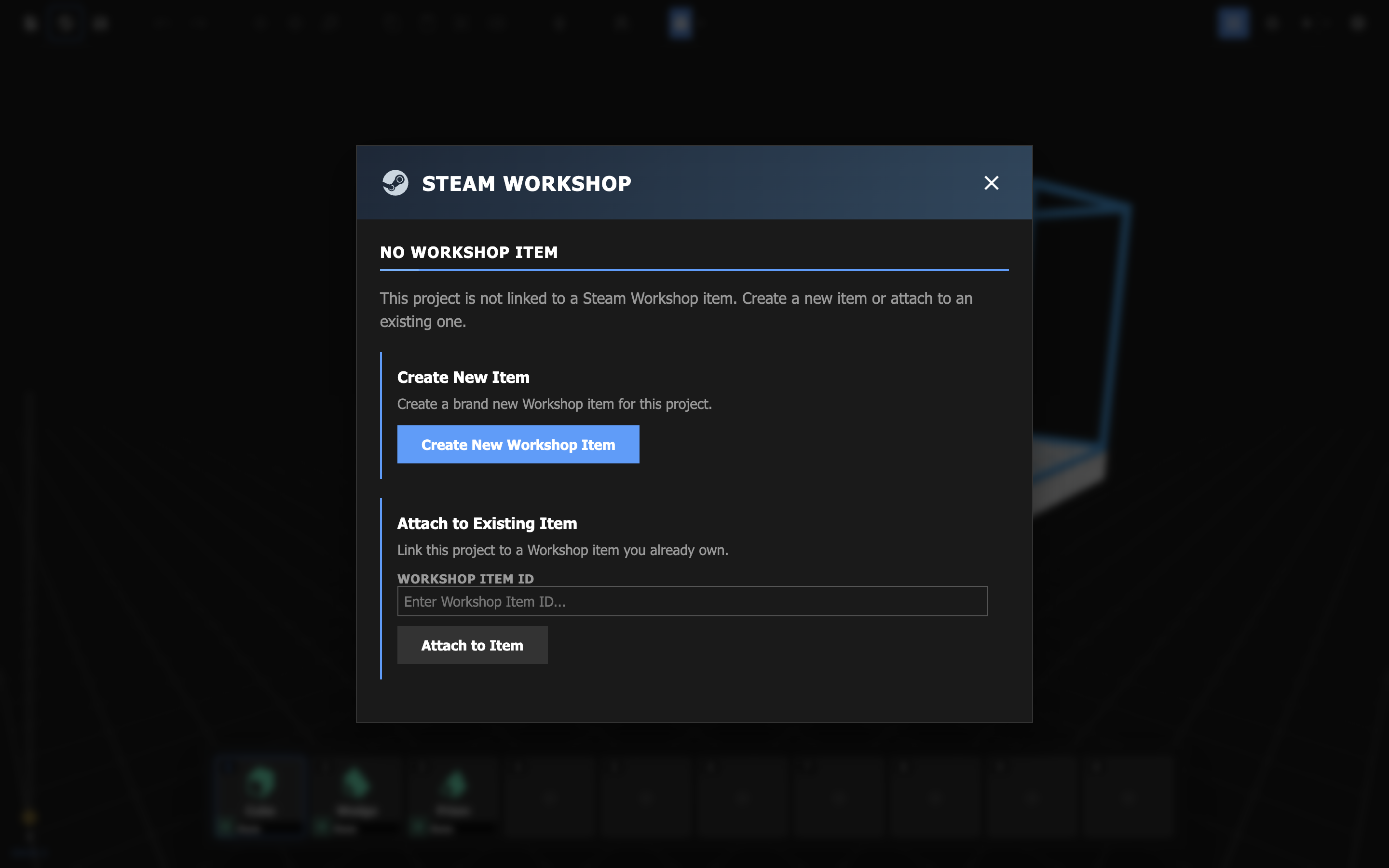Select the 'WORKSHOP ITEM ID' label
This screenshot has height=868, width=1389.
[x=465, y=579]
